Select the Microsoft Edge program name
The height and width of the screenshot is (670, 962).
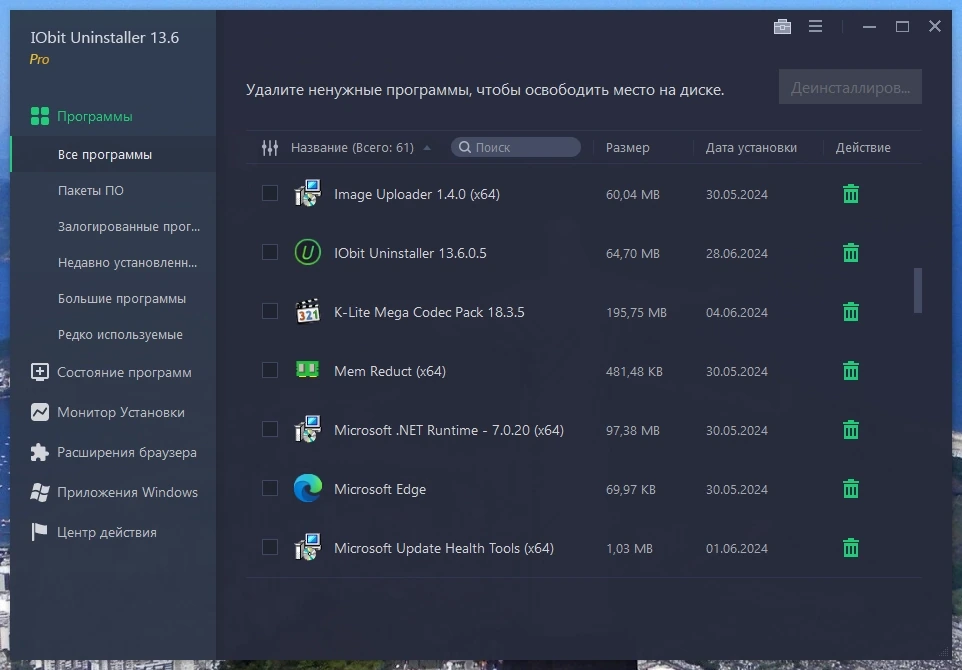click(380, 489)
